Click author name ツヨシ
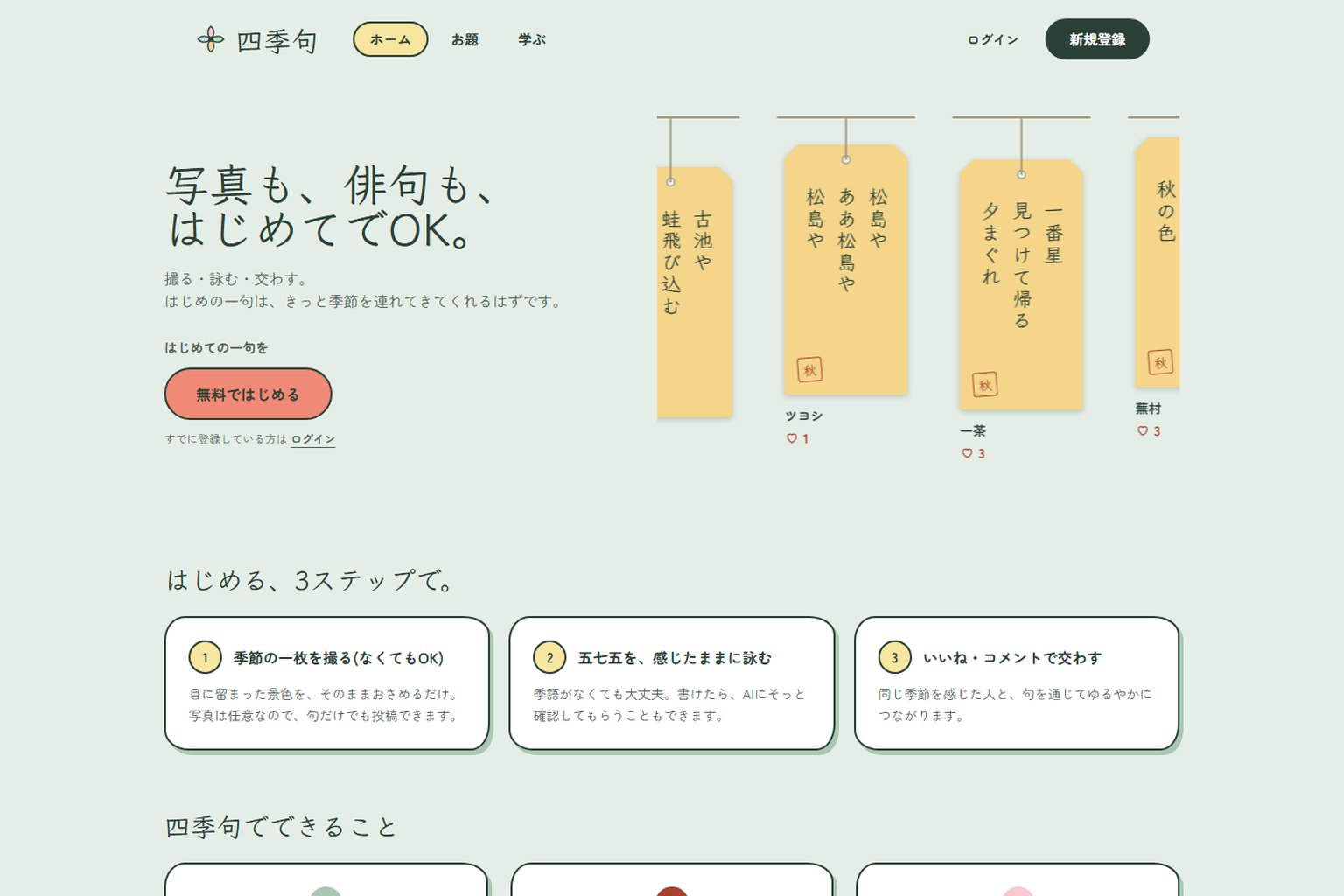Screen dimensions: 1344x896 (803, 416)
